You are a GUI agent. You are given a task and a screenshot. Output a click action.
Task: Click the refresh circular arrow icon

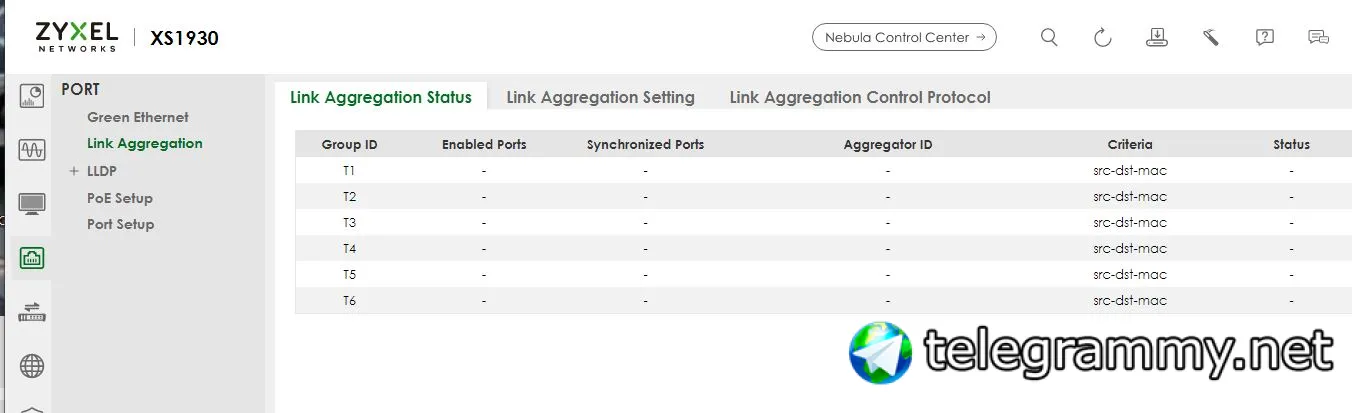(1103, 37)
